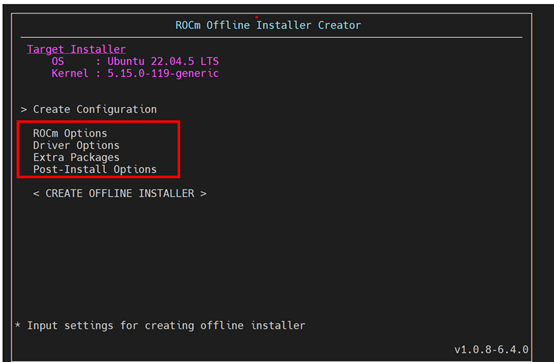The height and width of the screenshot is (362, 554).
Task: Open the ROCm Options menu item
Action: click(x=70, y=133)
